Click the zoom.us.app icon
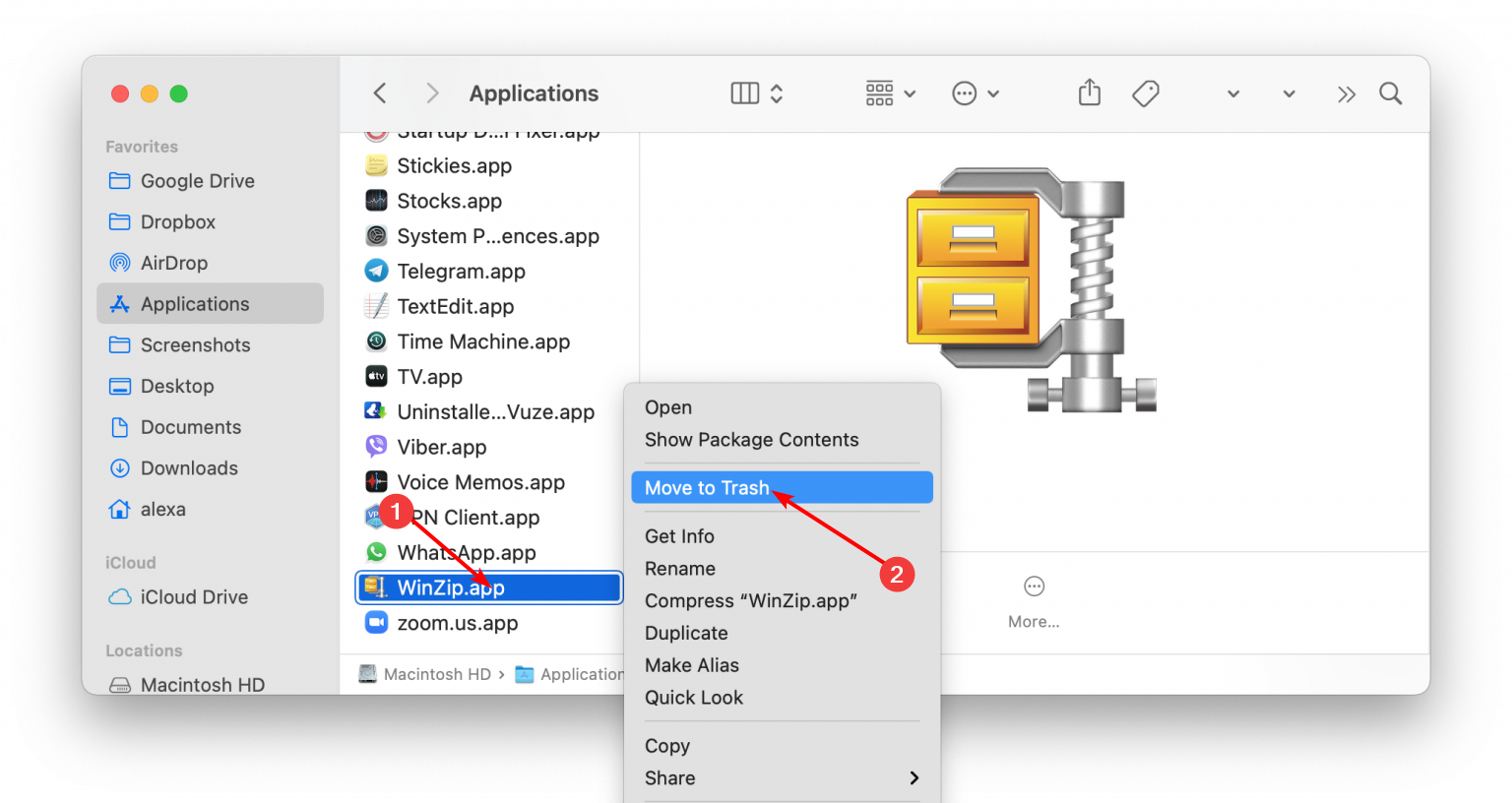The width and height of the screenshot is (1512, 803). pyautogui.click(x=376, y=623)
